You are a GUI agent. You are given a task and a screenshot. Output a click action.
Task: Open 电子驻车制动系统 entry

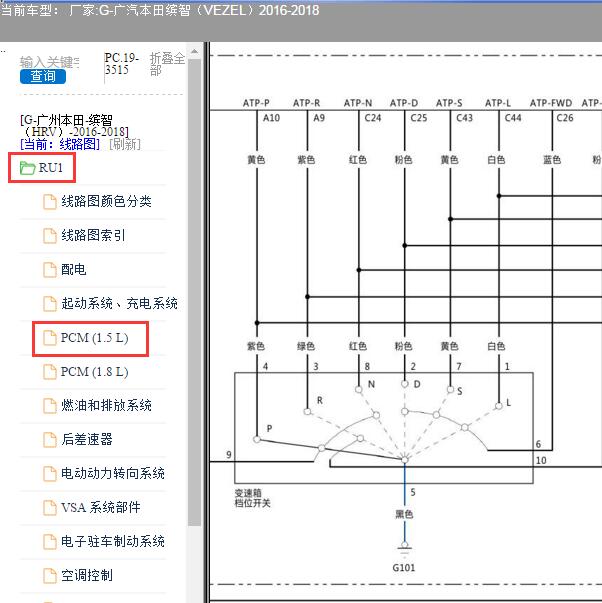pos(113,541)
